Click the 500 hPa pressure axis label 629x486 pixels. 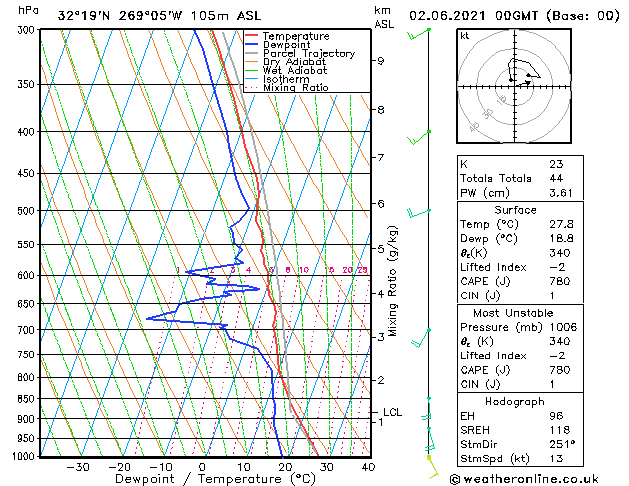26,211
